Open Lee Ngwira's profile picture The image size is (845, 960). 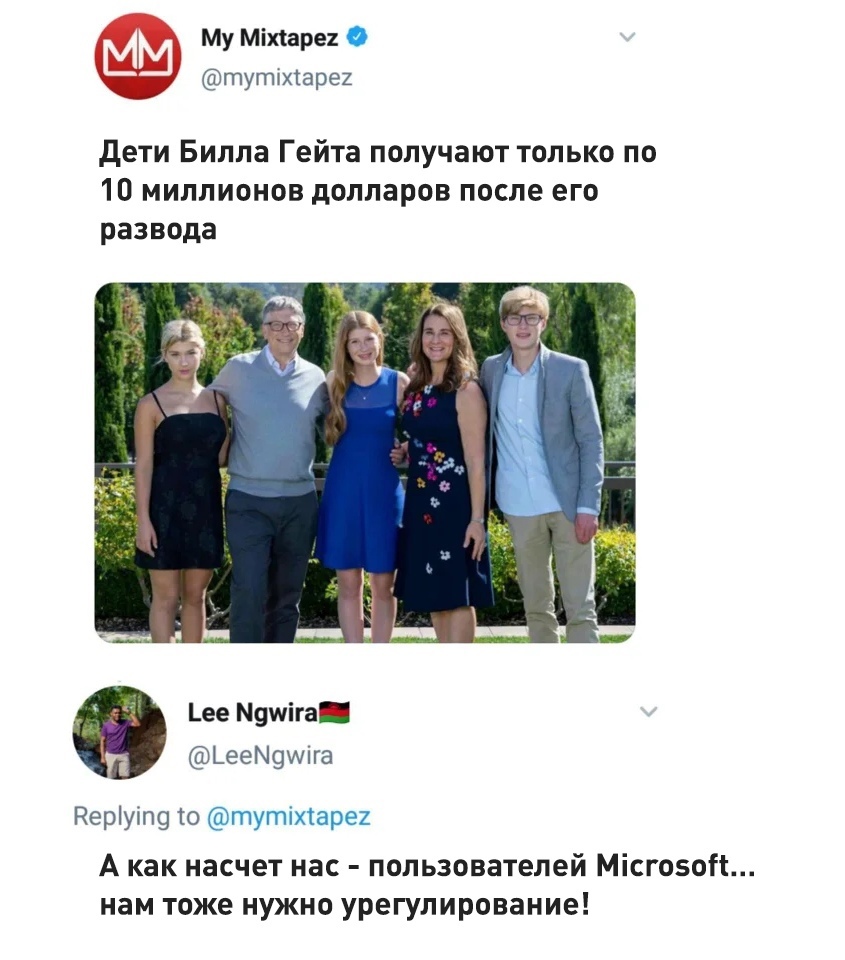(119, 732)
